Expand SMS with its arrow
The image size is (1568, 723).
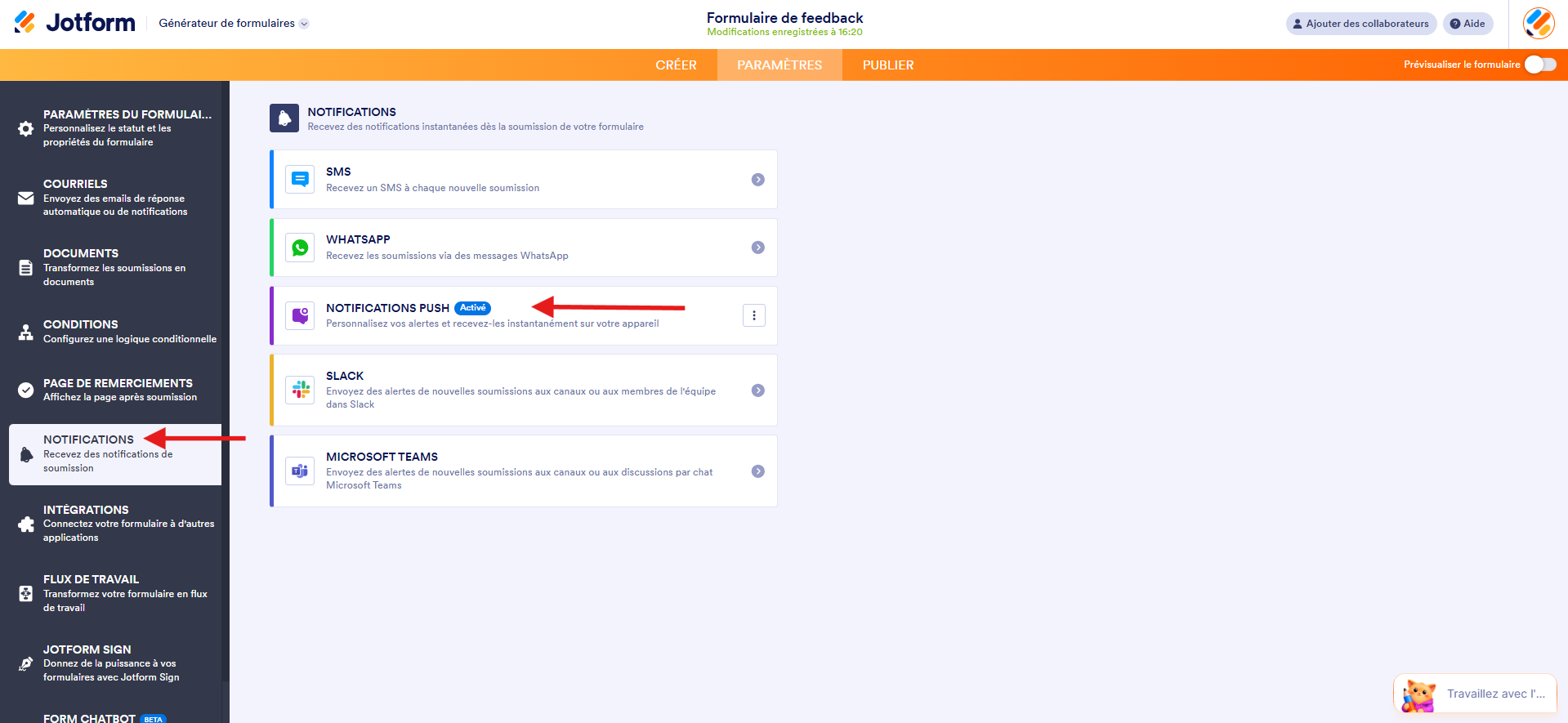758,180
